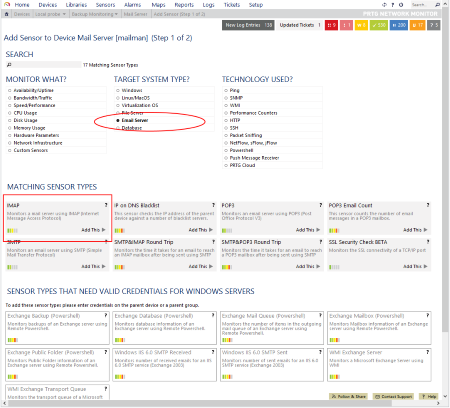450x408 pixels.
Task: Open help icon on IMAP sensor card
Action: 106,205
